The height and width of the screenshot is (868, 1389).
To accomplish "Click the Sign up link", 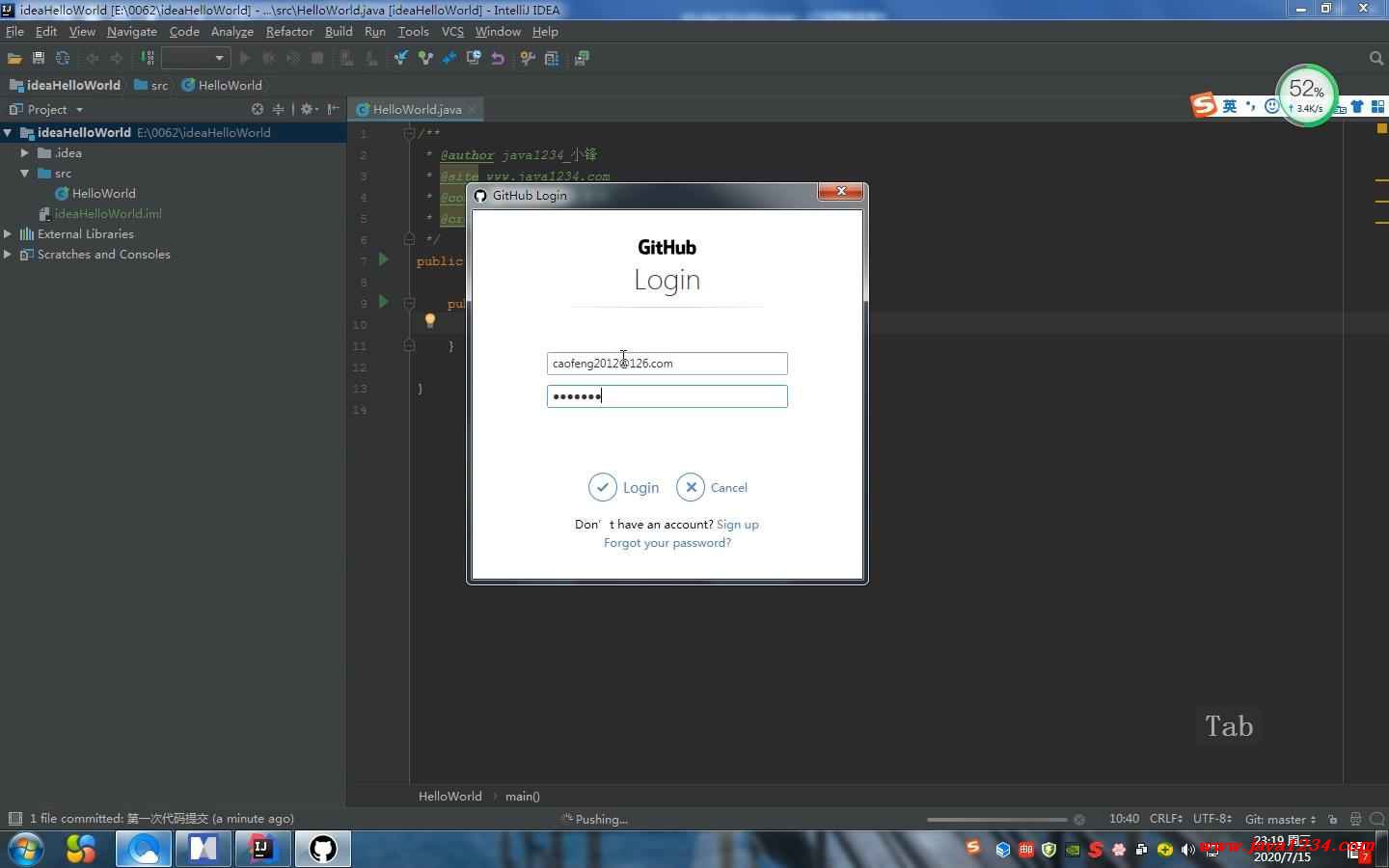I will [x=738, y=525].
